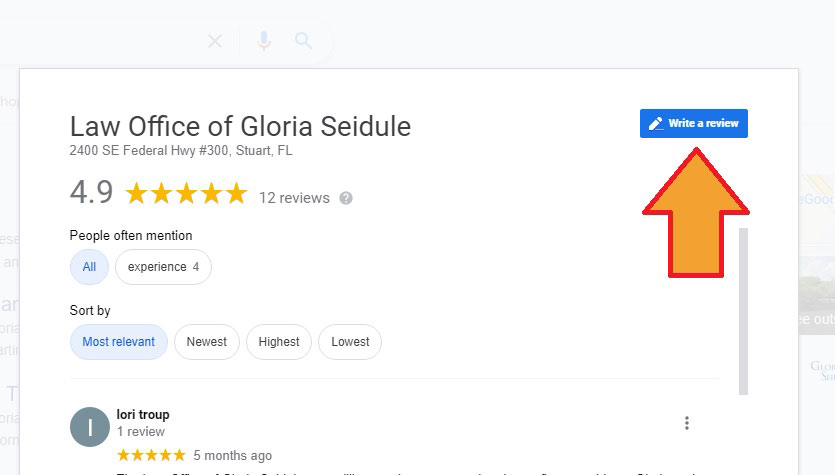Sort reviews by Most relevant

119,342
